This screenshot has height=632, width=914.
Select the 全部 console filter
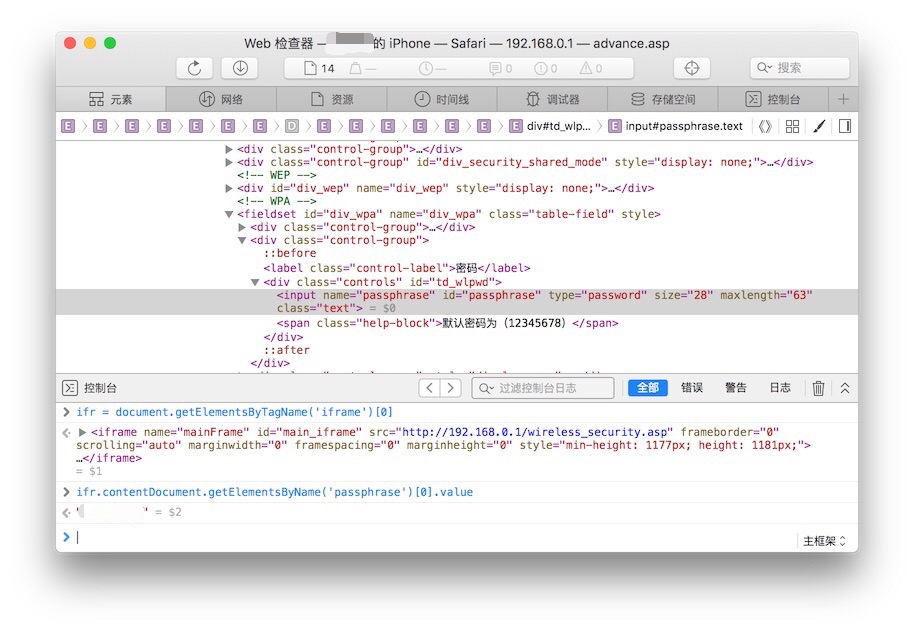(x=647, y=387)
